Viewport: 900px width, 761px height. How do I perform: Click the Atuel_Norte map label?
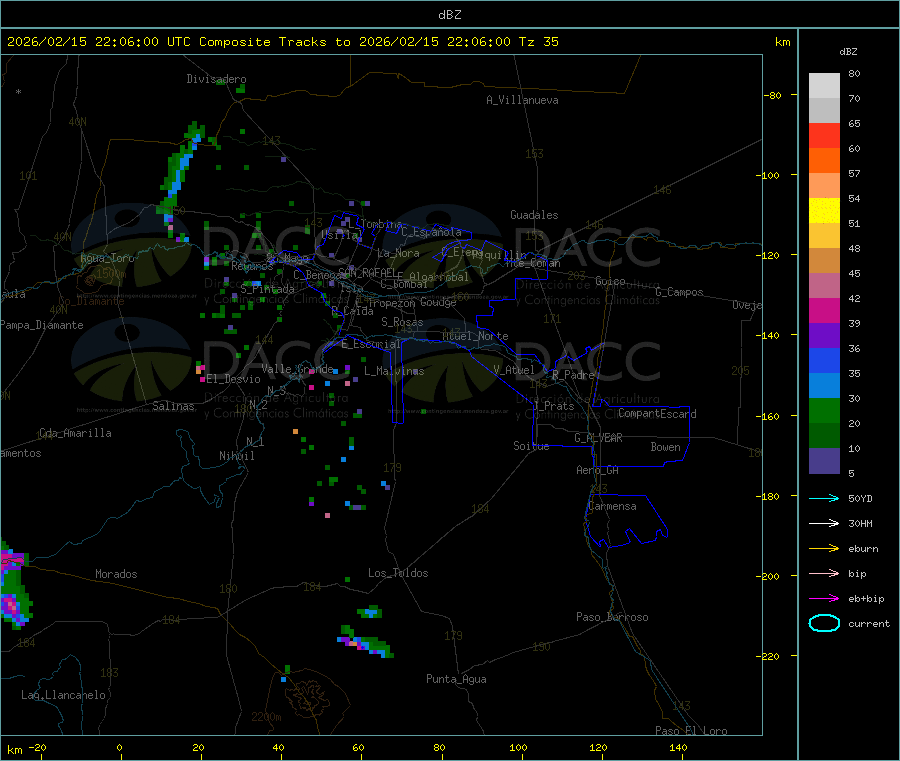[x=475, y=336]
